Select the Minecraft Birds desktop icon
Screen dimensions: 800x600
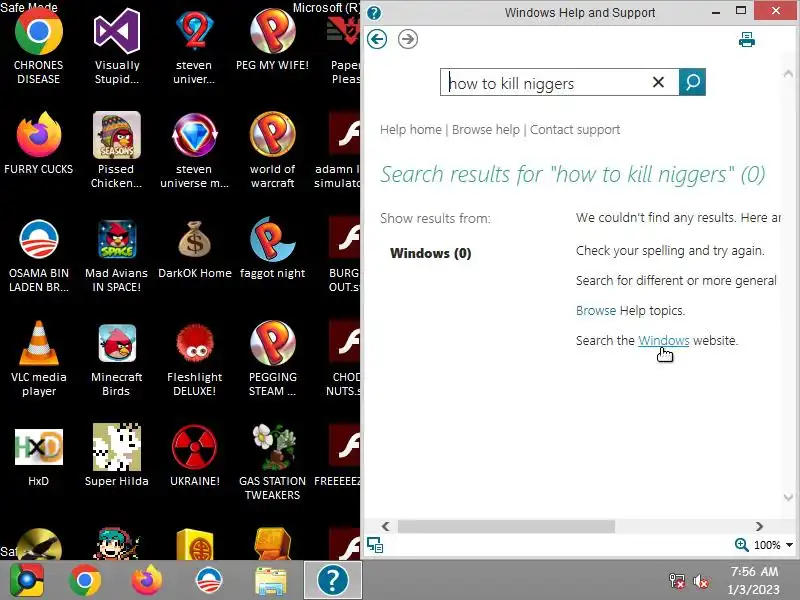[x=116, y=359]
